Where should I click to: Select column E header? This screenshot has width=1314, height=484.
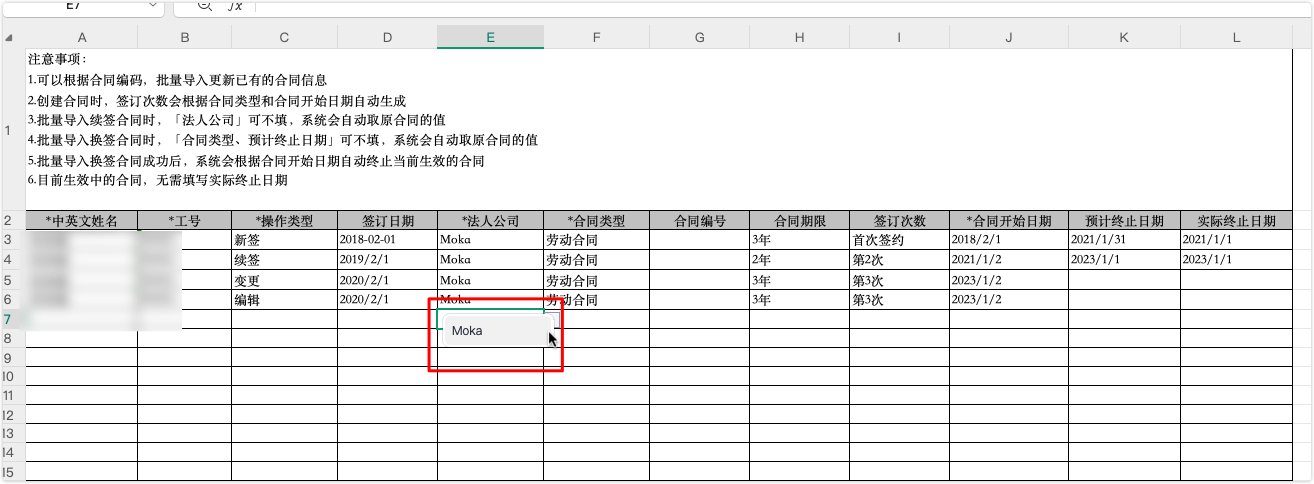click(x=490, y=37)
